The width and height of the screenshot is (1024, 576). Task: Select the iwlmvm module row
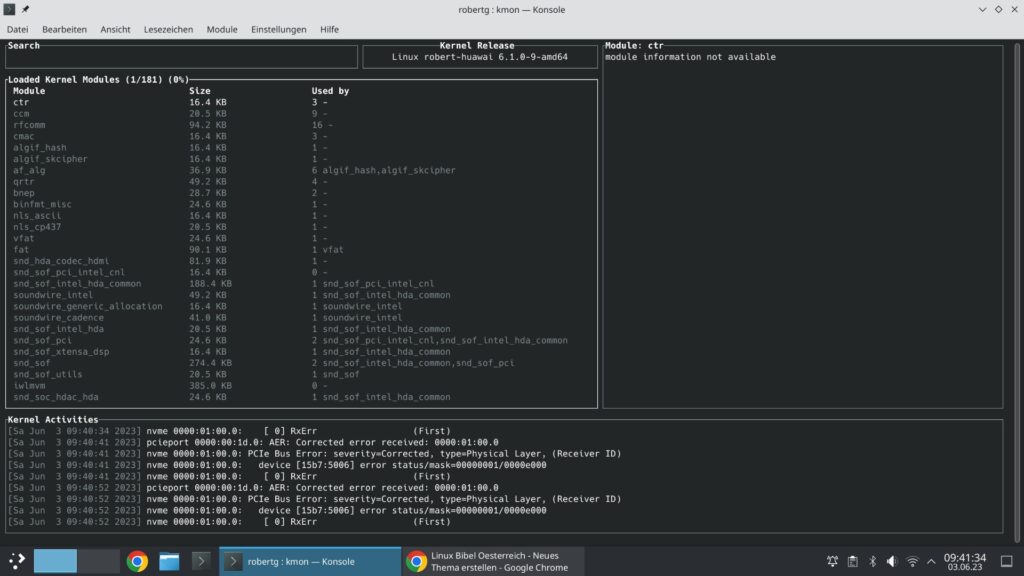[x=100, y=385]
